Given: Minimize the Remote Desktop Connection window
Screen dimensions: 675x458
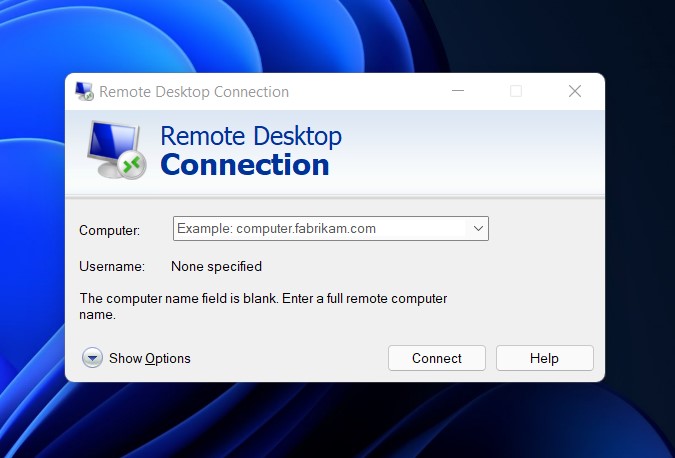Looking at the screenshot, I should pos(458,91).
